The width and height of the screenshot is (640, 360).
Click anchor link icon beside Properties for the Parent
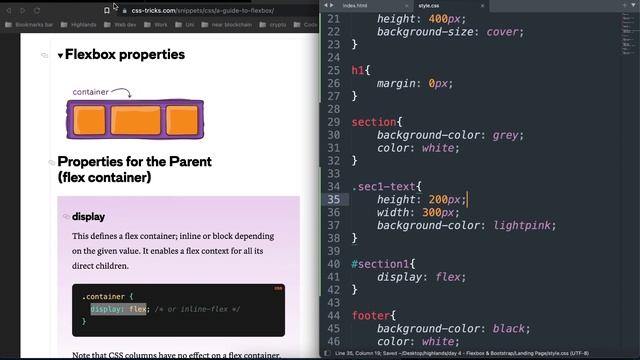tap(51, 162)
